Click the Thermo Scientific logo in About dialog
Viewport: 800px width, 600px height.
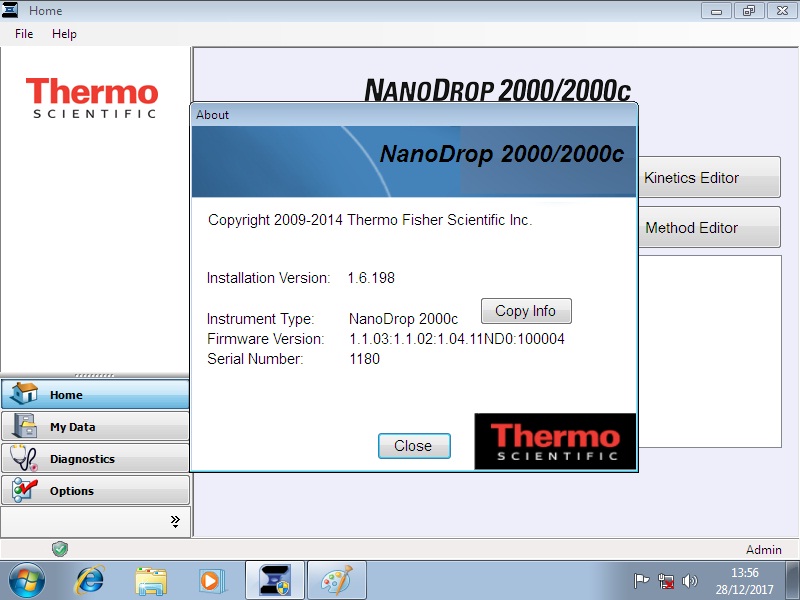[x=555, y=441]
